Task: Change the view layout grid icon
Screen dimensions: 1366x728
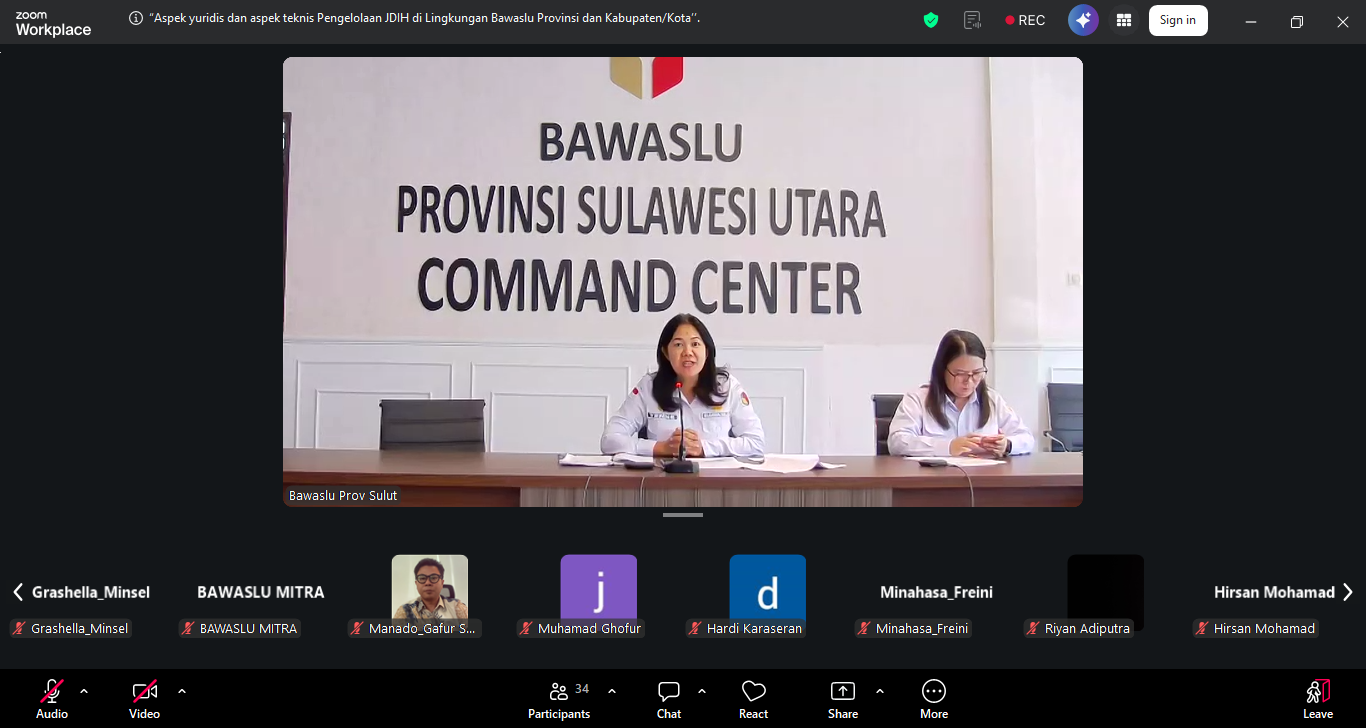Action: pos(1124,20)
